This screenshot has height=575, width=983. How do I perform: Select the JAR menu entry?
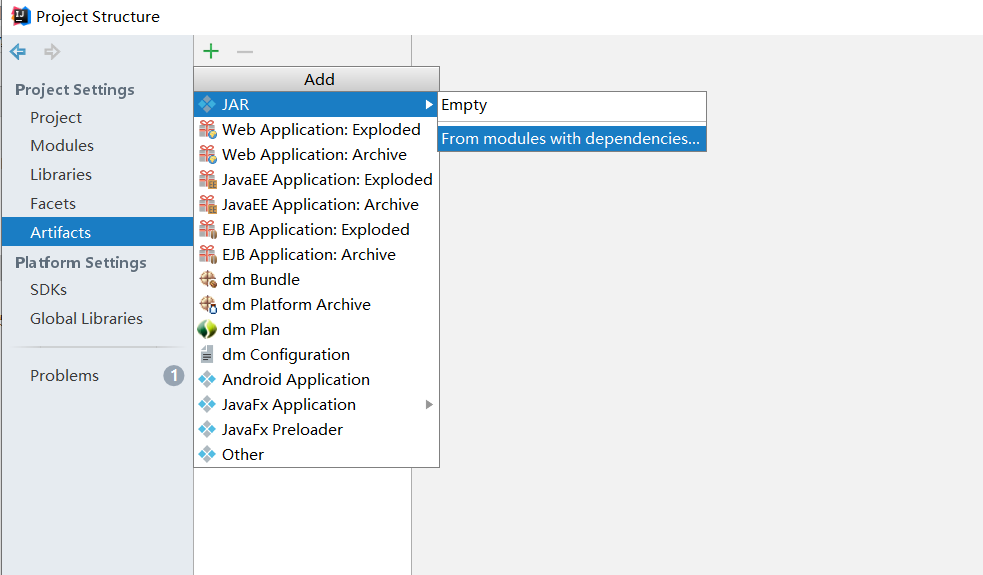point(317,104)
